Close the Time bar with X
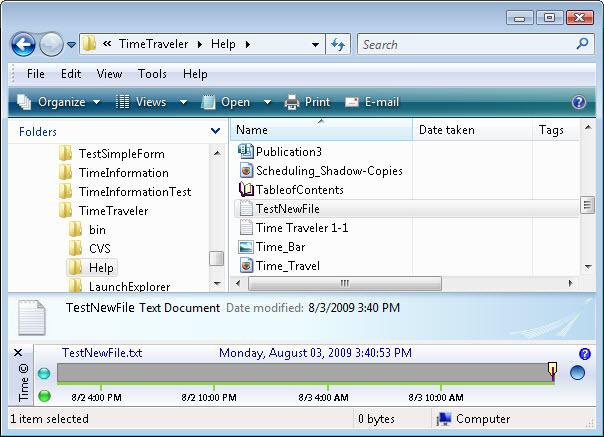 click(18, 353)
